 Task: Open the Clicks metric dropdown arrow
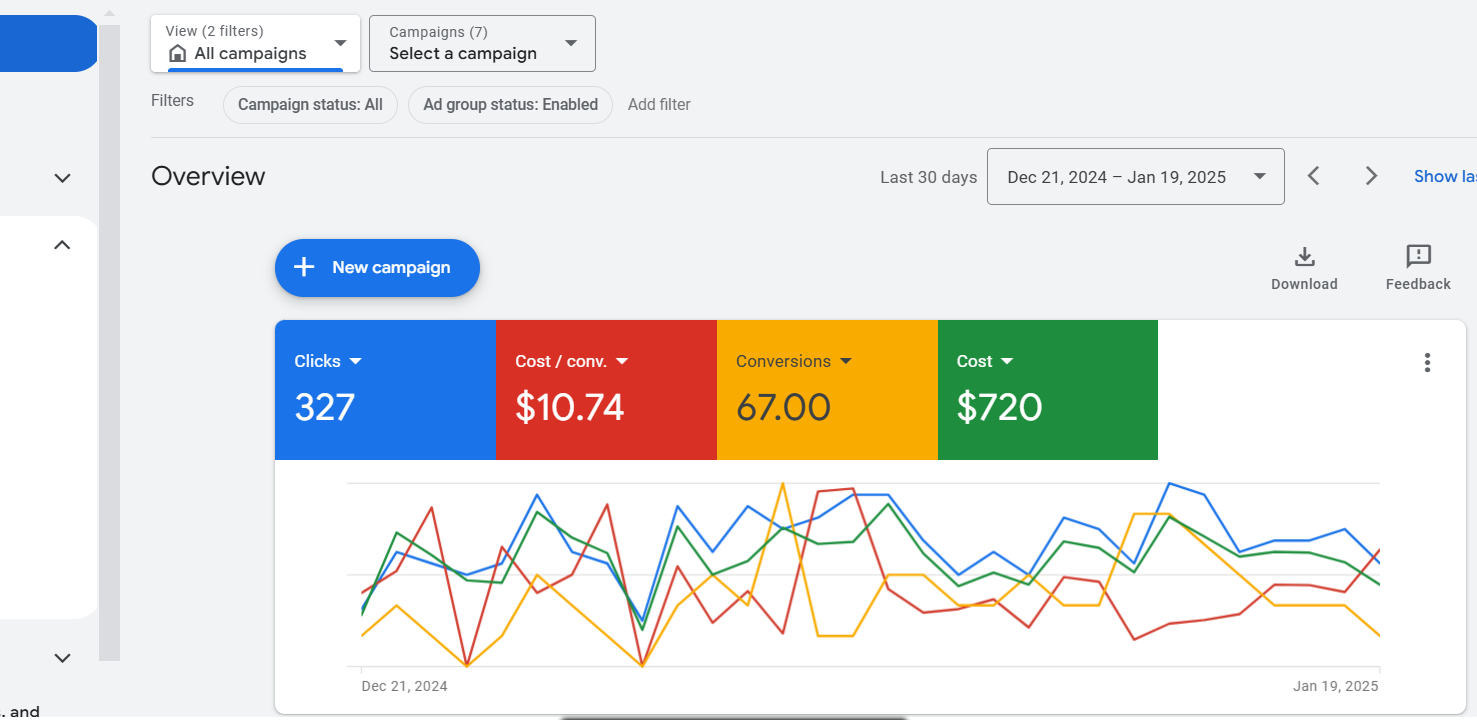(355, 362)
